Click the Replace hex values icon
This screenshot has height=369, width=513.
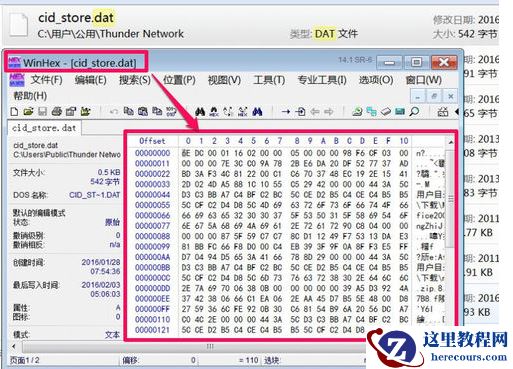(x=243, y=112)
